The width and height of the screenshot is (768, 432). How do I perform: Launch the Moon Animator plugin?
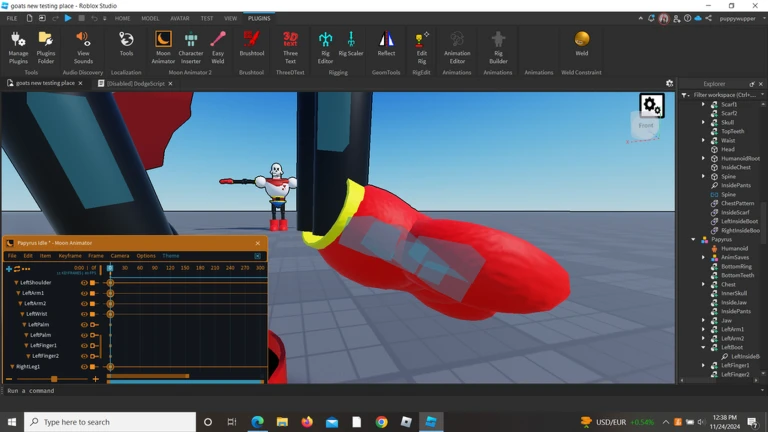click(x=163, y=48)
